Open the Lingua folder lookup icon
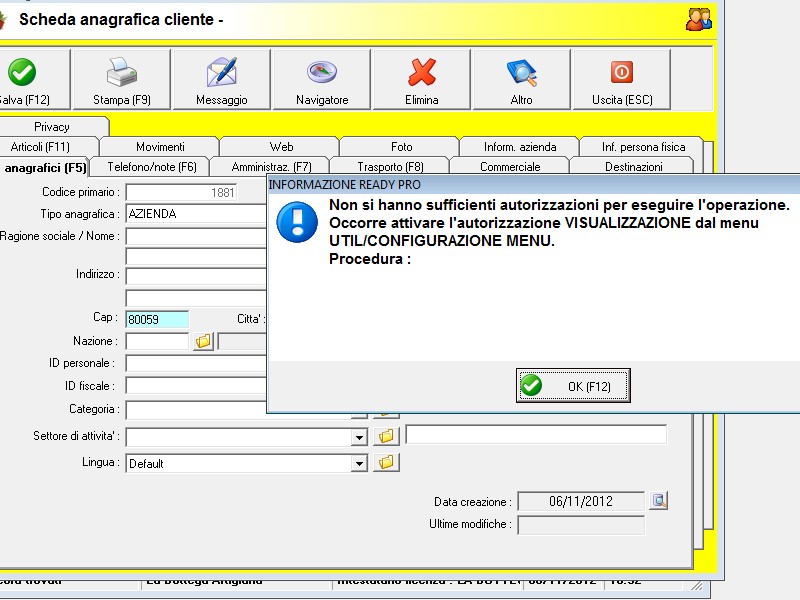This screenshot has height=600, width=800. click(386, 463)
